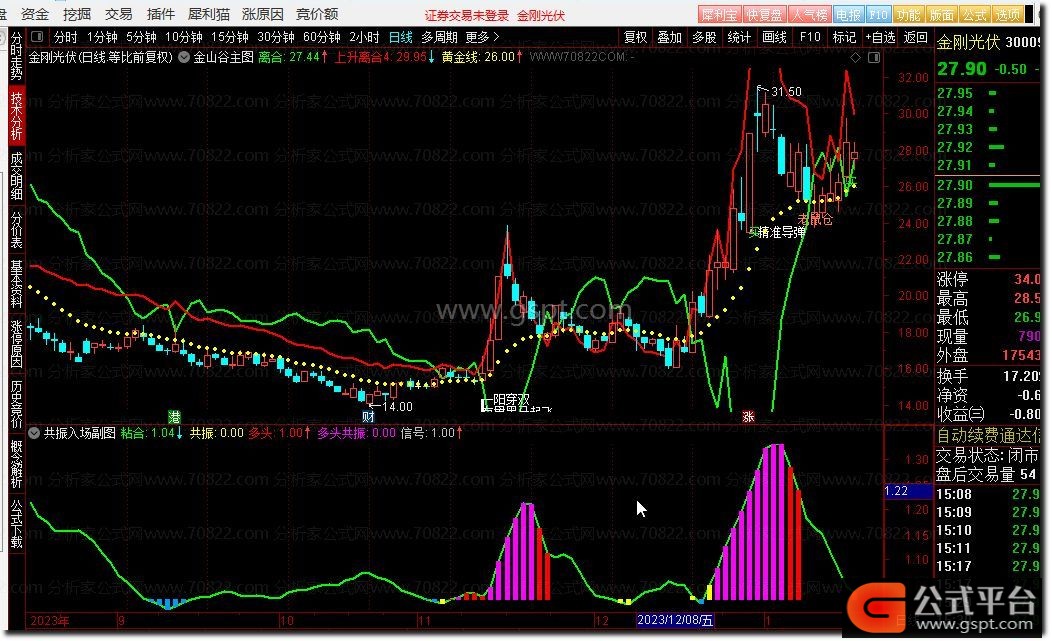The height and width of the screenshot is (641, 1052).
Task: Click the 14.00 low price label
Action: click(397, 406)
